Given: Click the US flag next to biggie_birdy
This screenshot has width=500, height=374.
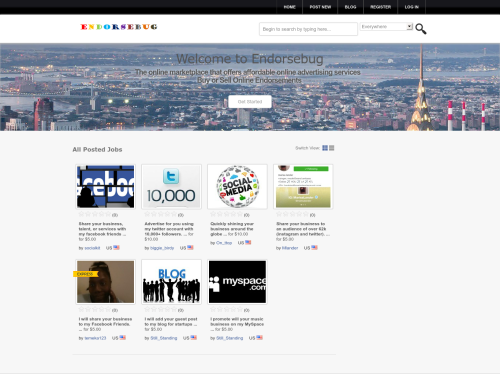Looking at the screenshot, I should 190,248.
